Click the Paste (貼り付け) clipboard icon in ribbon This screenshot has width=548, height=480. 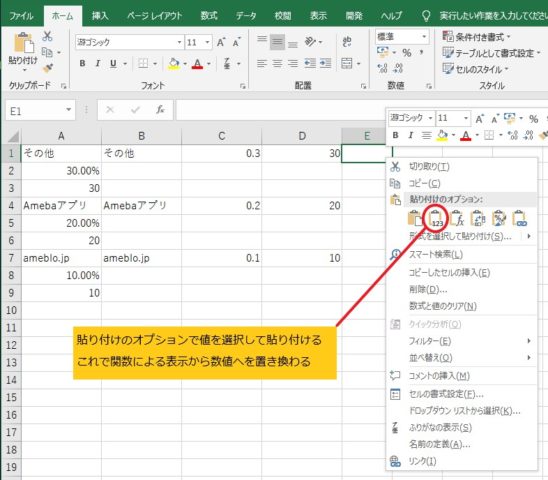pos(23,43)
